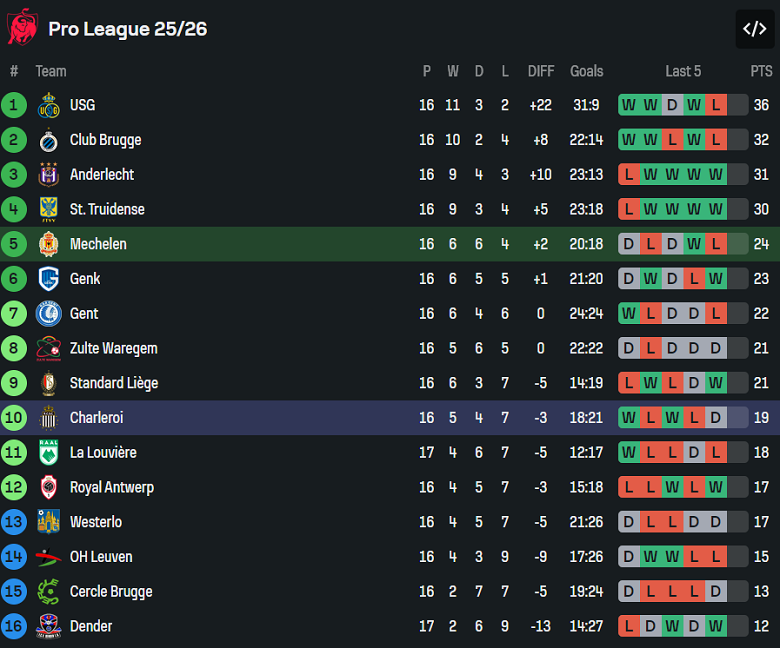
Task: Click the Genk club crest
Action: click(48, 279)
